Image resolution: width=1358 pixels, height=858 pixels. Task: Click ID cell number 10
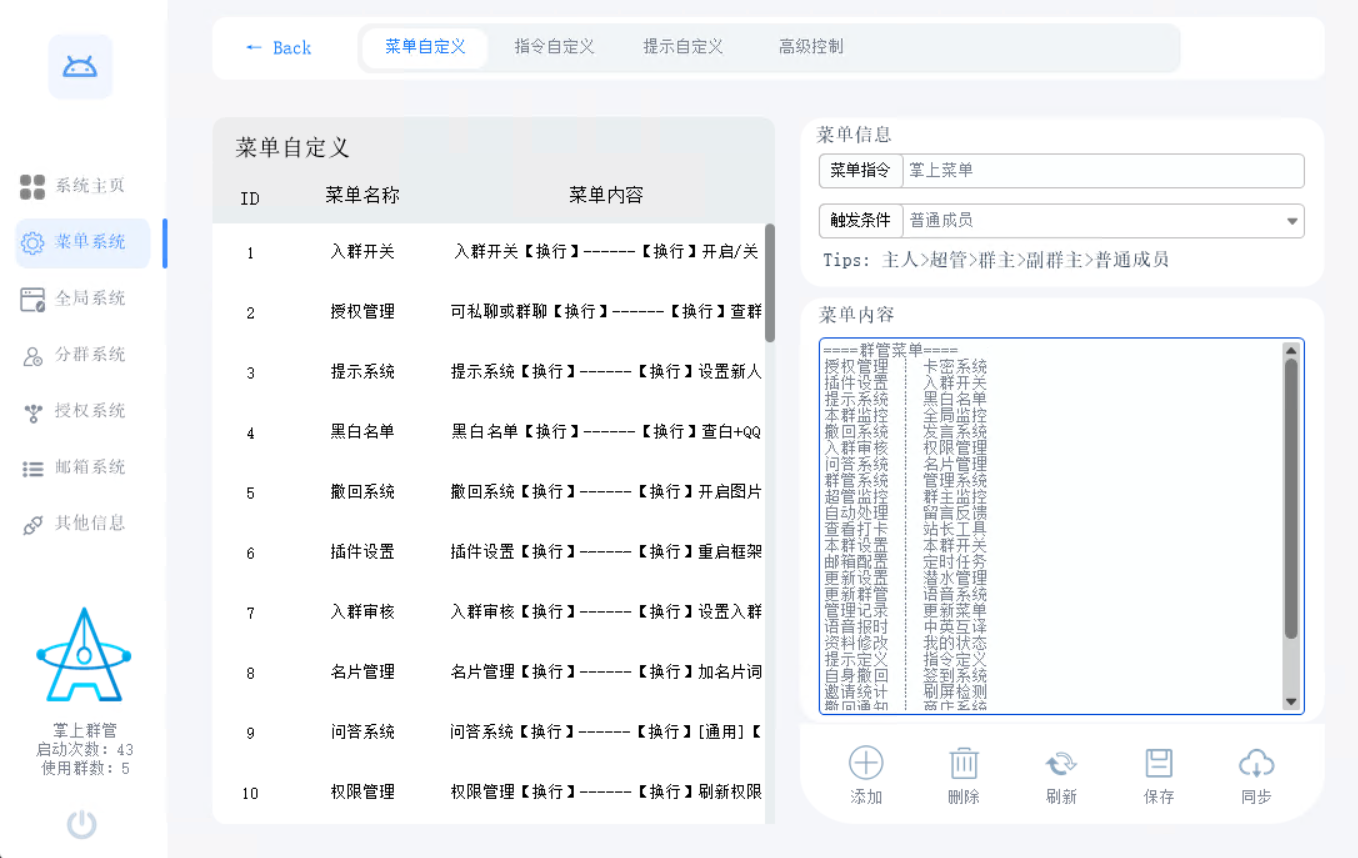[250, 794]
